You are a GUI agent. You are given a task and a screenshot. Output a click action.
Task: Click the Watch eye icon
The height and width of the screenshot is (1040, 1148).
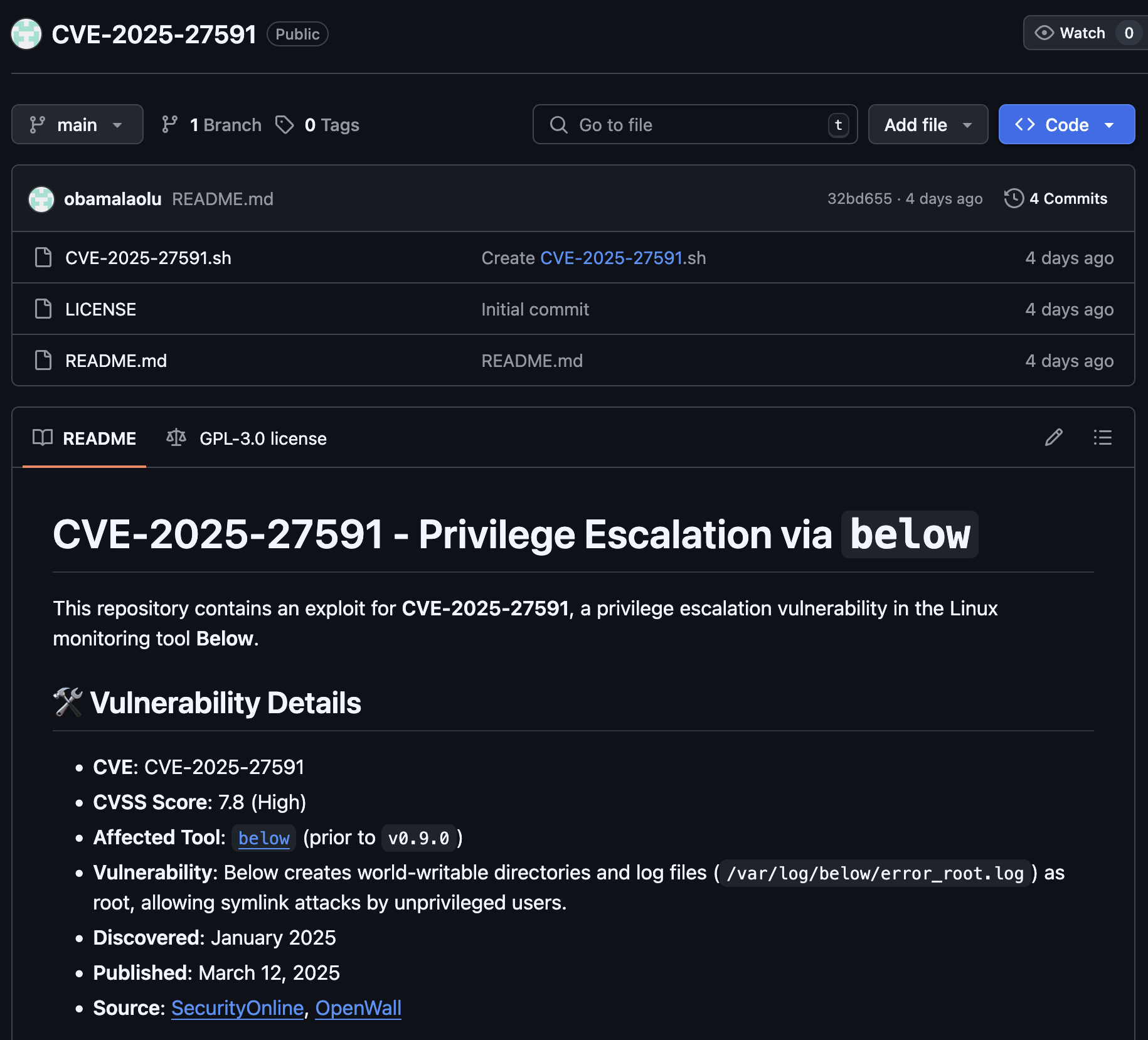click(x=1044, y=33)
